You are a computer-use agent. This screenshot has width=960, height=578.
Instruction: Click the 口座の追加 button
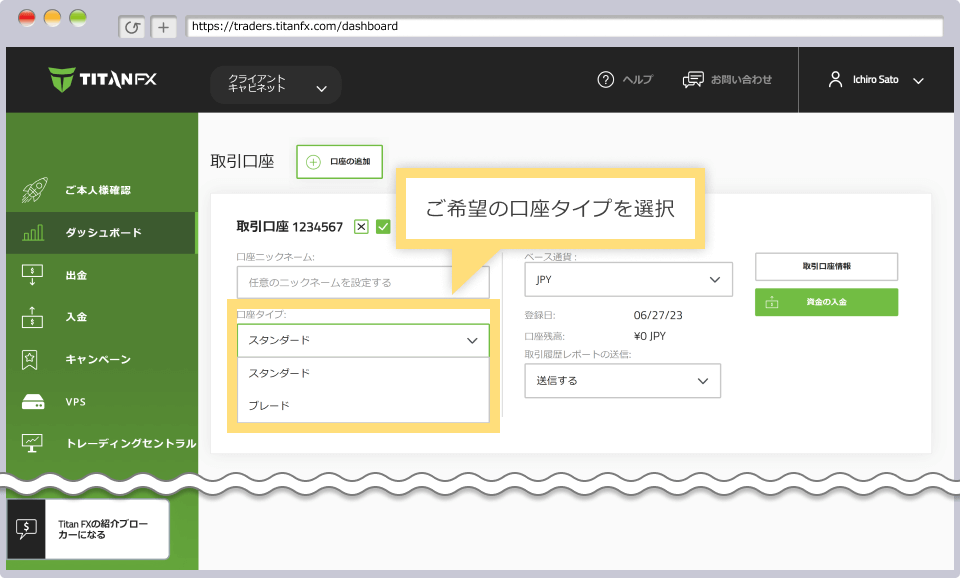tap(340, 162)
